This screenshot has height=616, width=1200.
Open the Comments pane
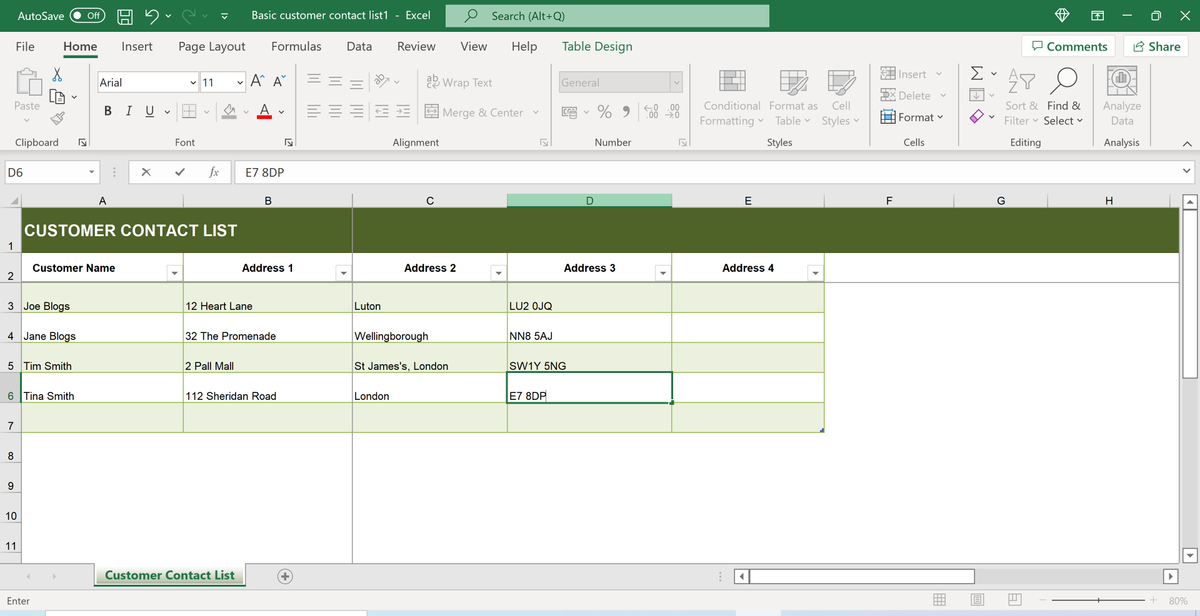pyautogui.click(x=1069, y=46)
